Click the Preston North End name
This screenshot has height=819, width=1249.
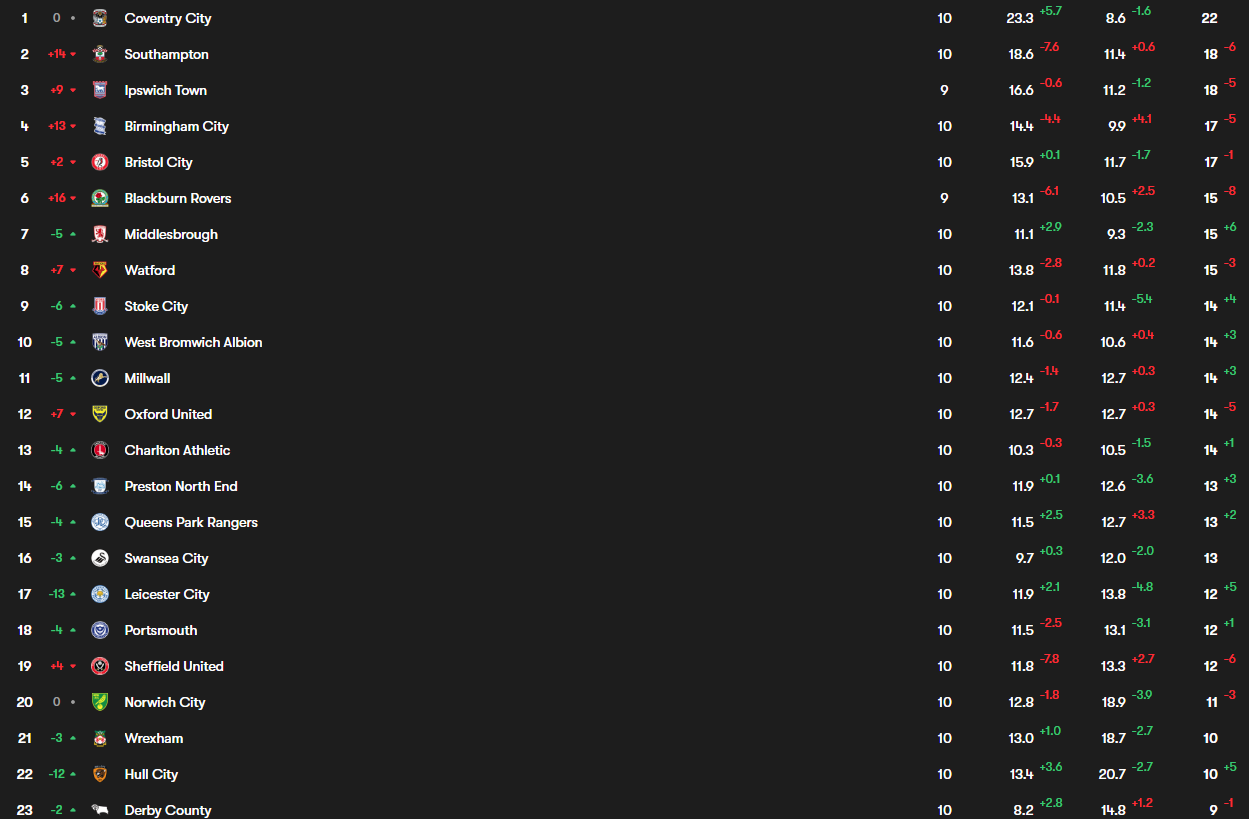click(x=181, y=486)
